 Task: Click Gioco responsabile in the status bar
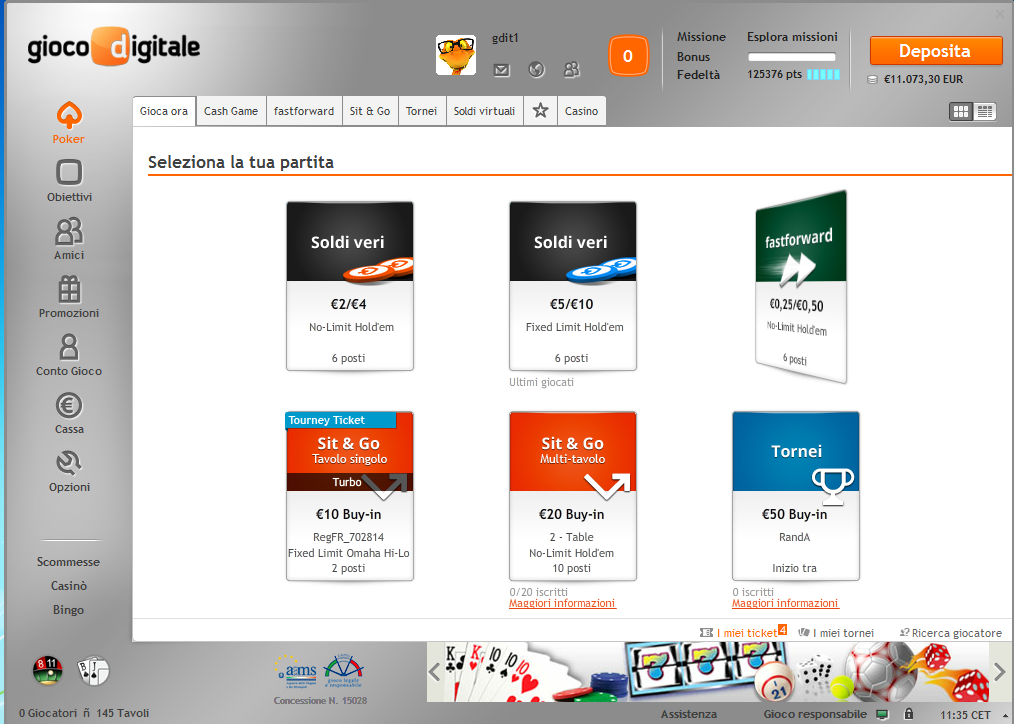815,714
